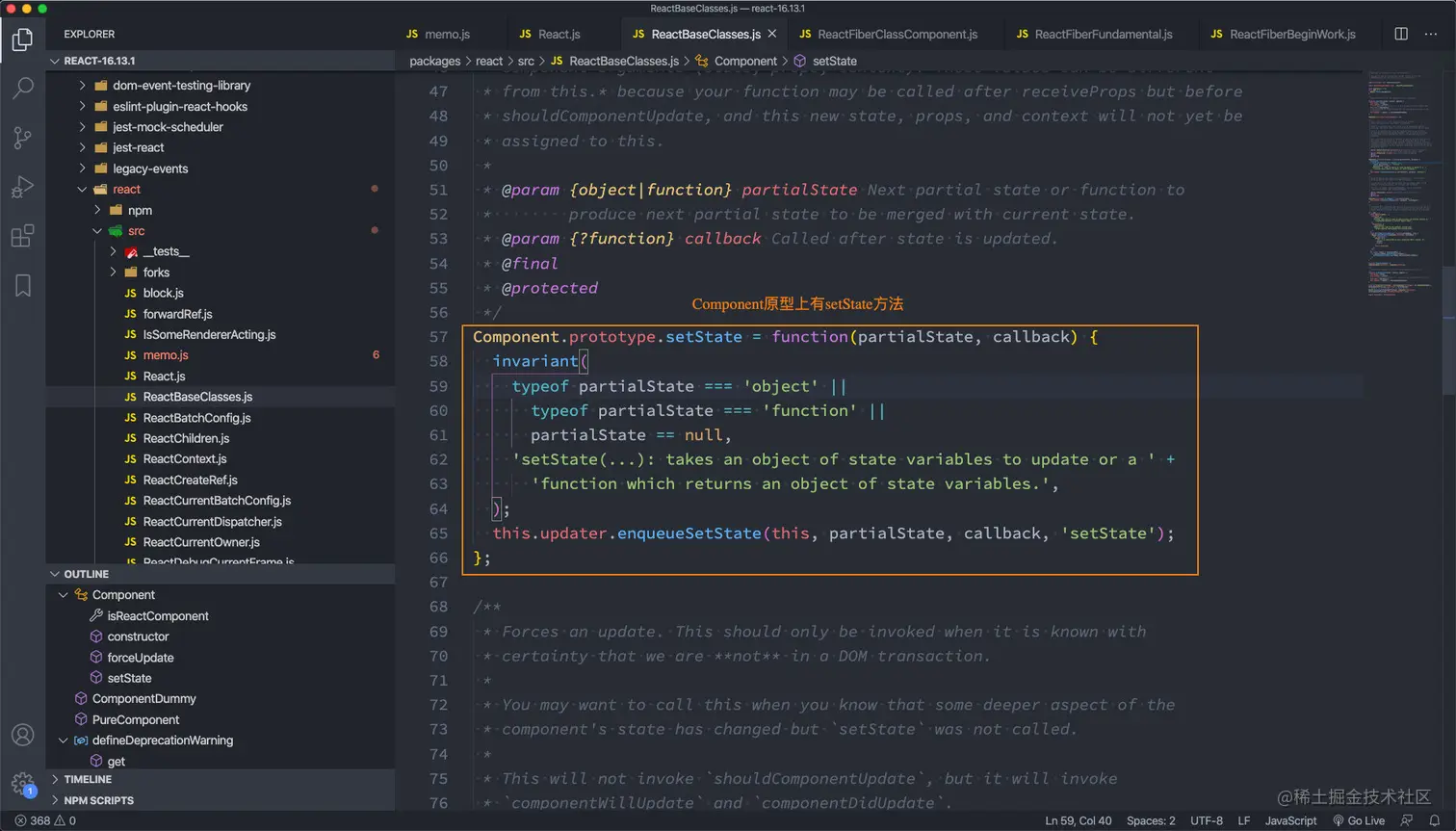Expand the npm folder
Screen dimensions: 1456x831
(140, 210)
